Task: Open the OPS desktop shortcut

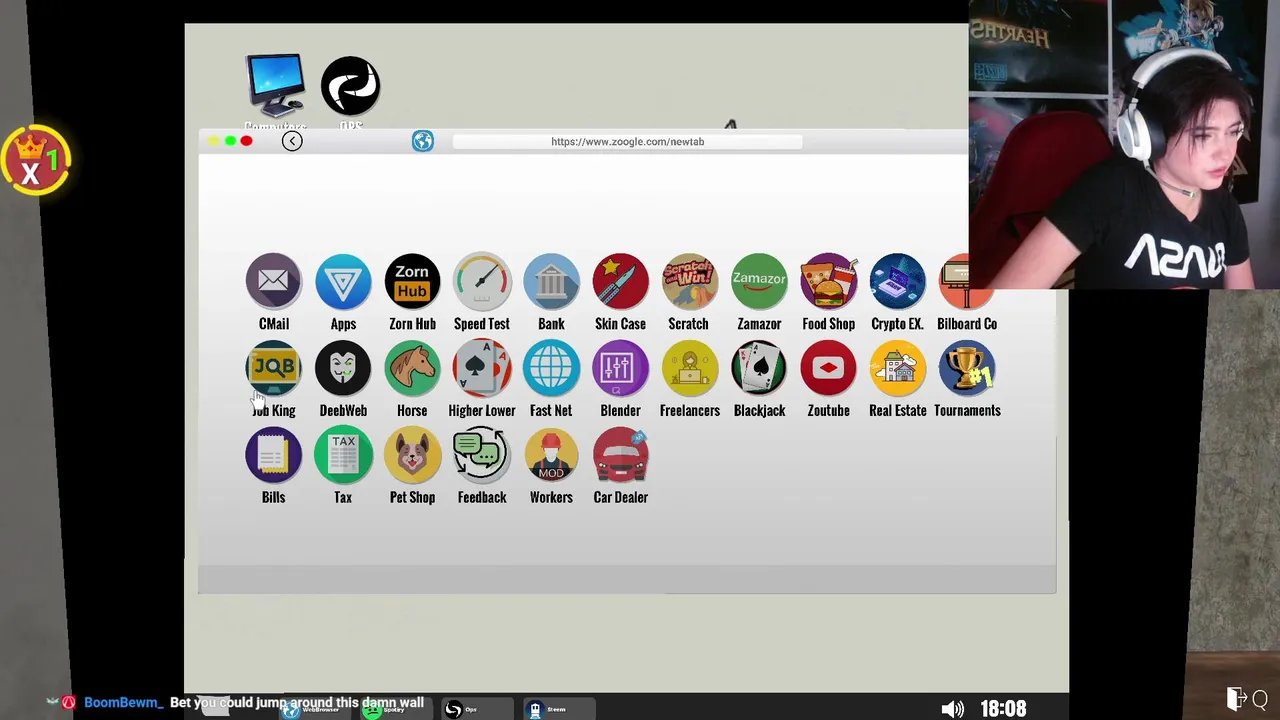Action: point(350,86)
